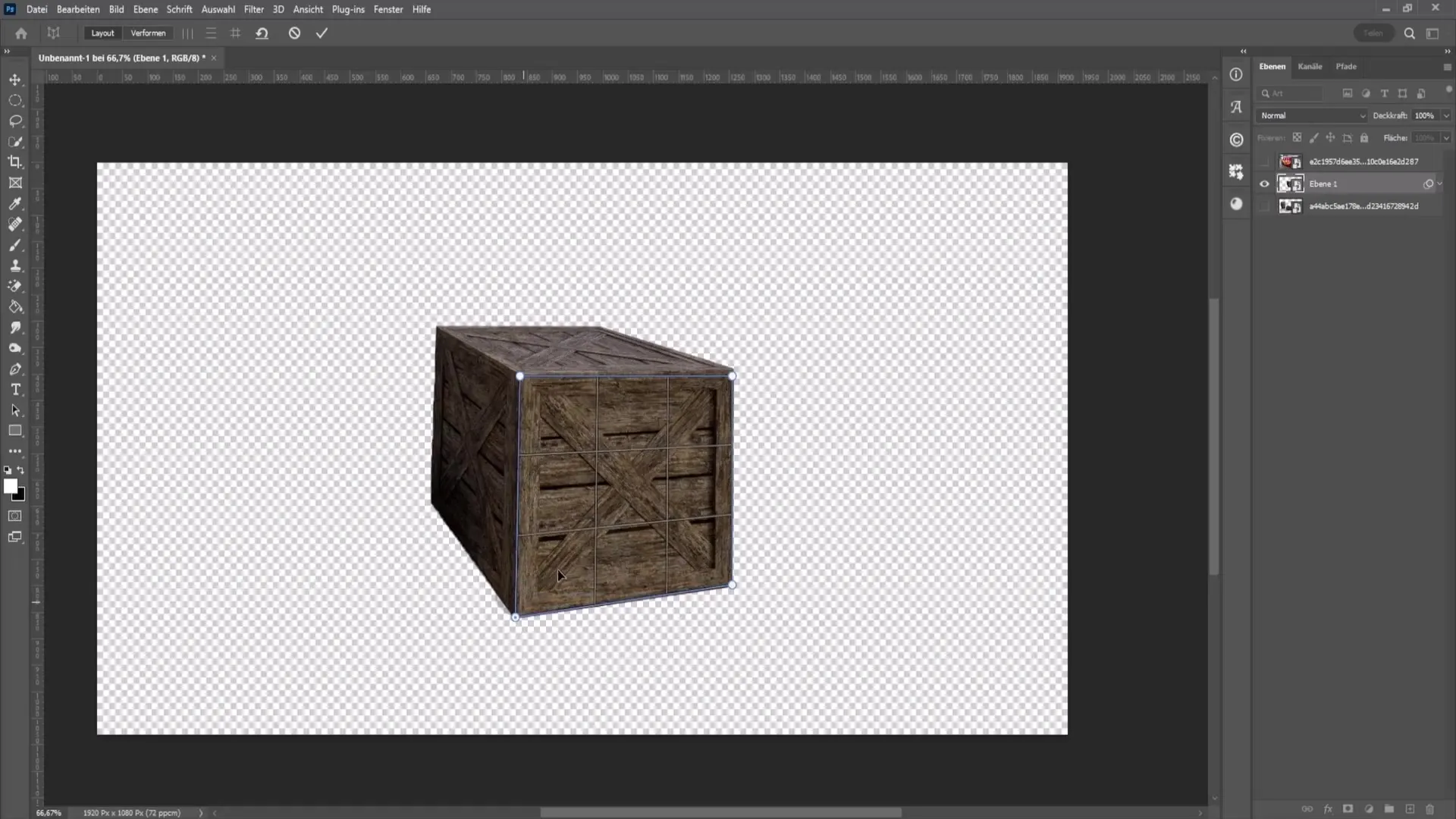This screenshot has width=1456, height=819.
Task: Switch to Layout mode
Action: tap(102, 33)
